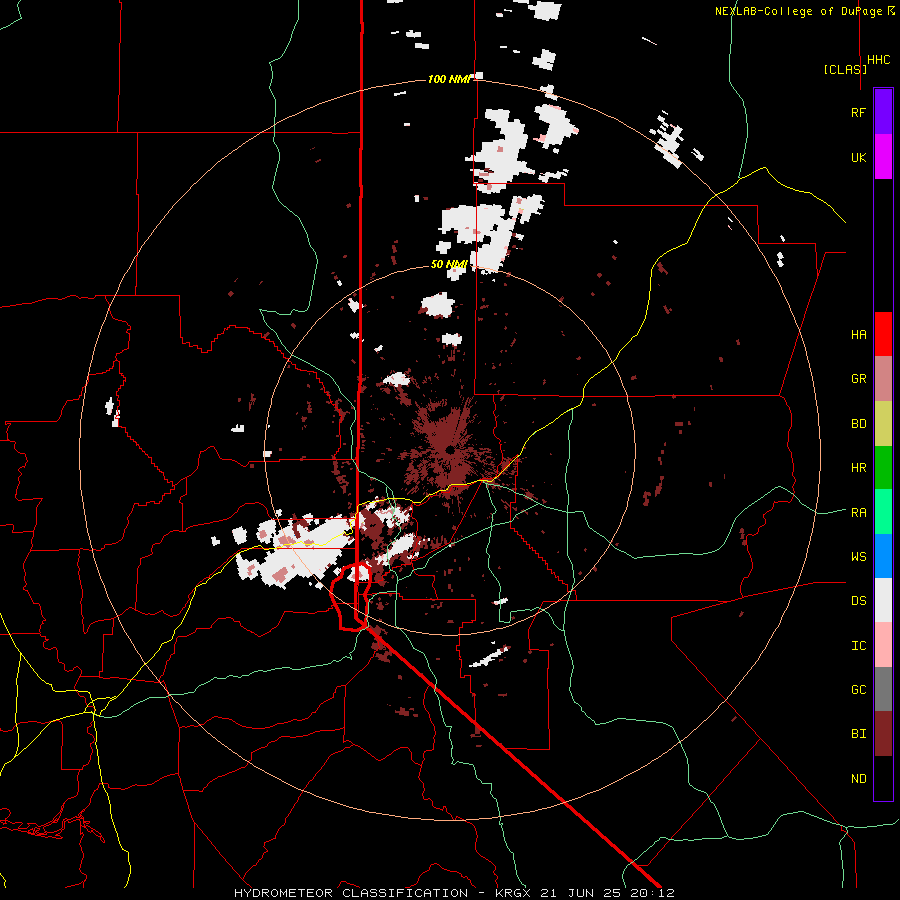Click the 'HYDROMETEOR CLASSIFICATION' title text
This screenshot has height=900, width=900.
pyautogui.click(x=351, y=893)
